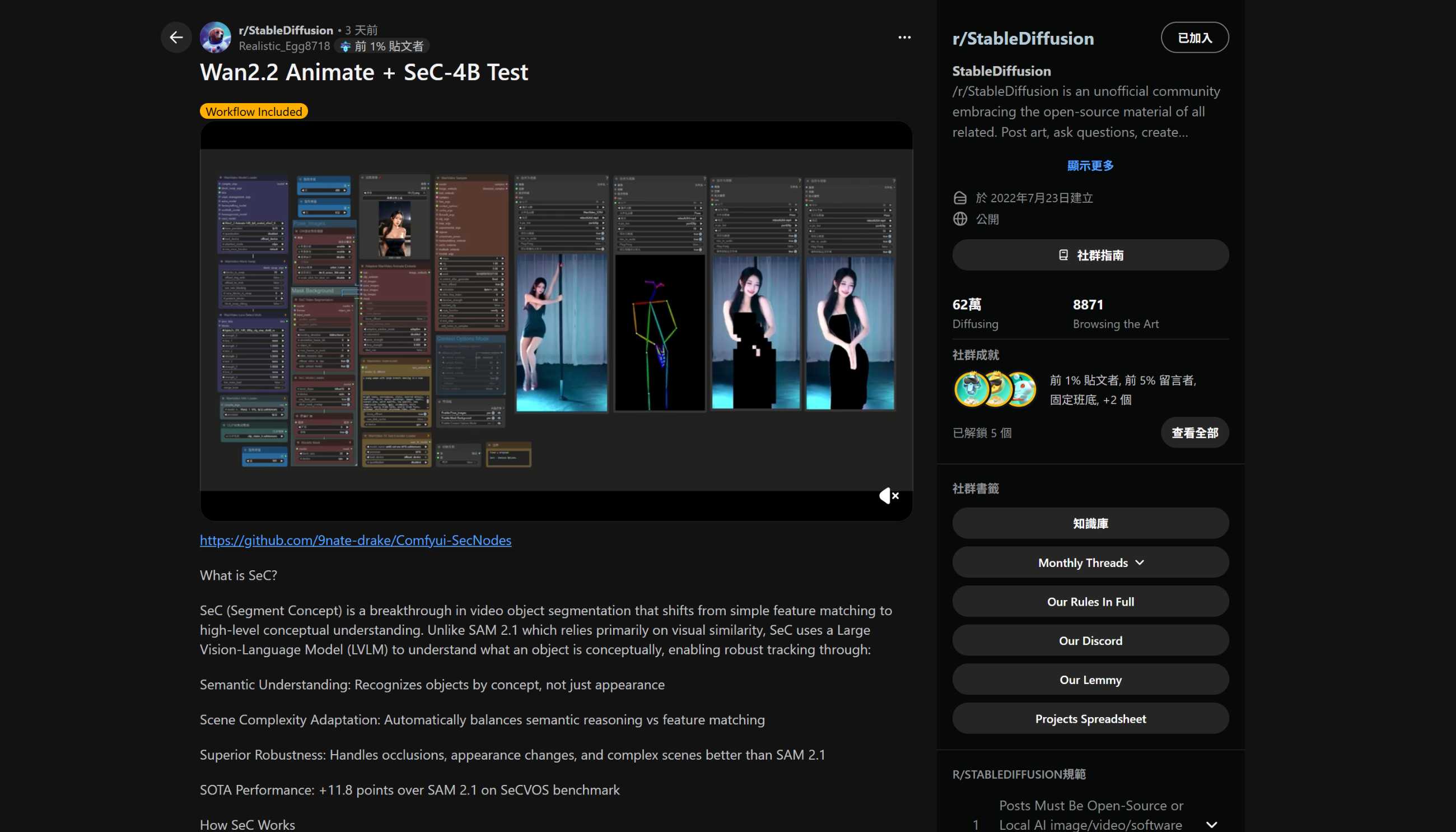
Task: Click the globe icon next to 公開
Action: pyautogui.click(x=960, y=219)
